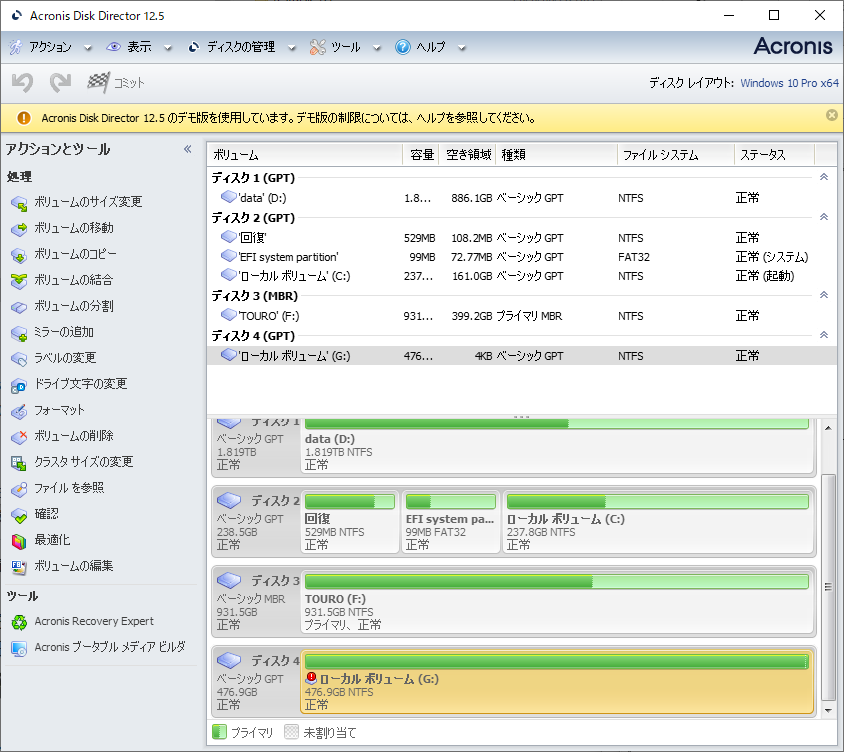Select ミラーの追加 add mirror icon
Viewport: 844px width, 752px height.
coord(19,333)
